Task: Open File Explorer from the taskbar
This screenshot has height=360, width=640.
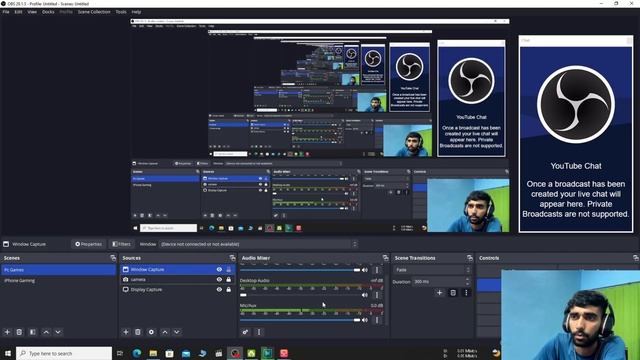Action: tap(153, 353)
